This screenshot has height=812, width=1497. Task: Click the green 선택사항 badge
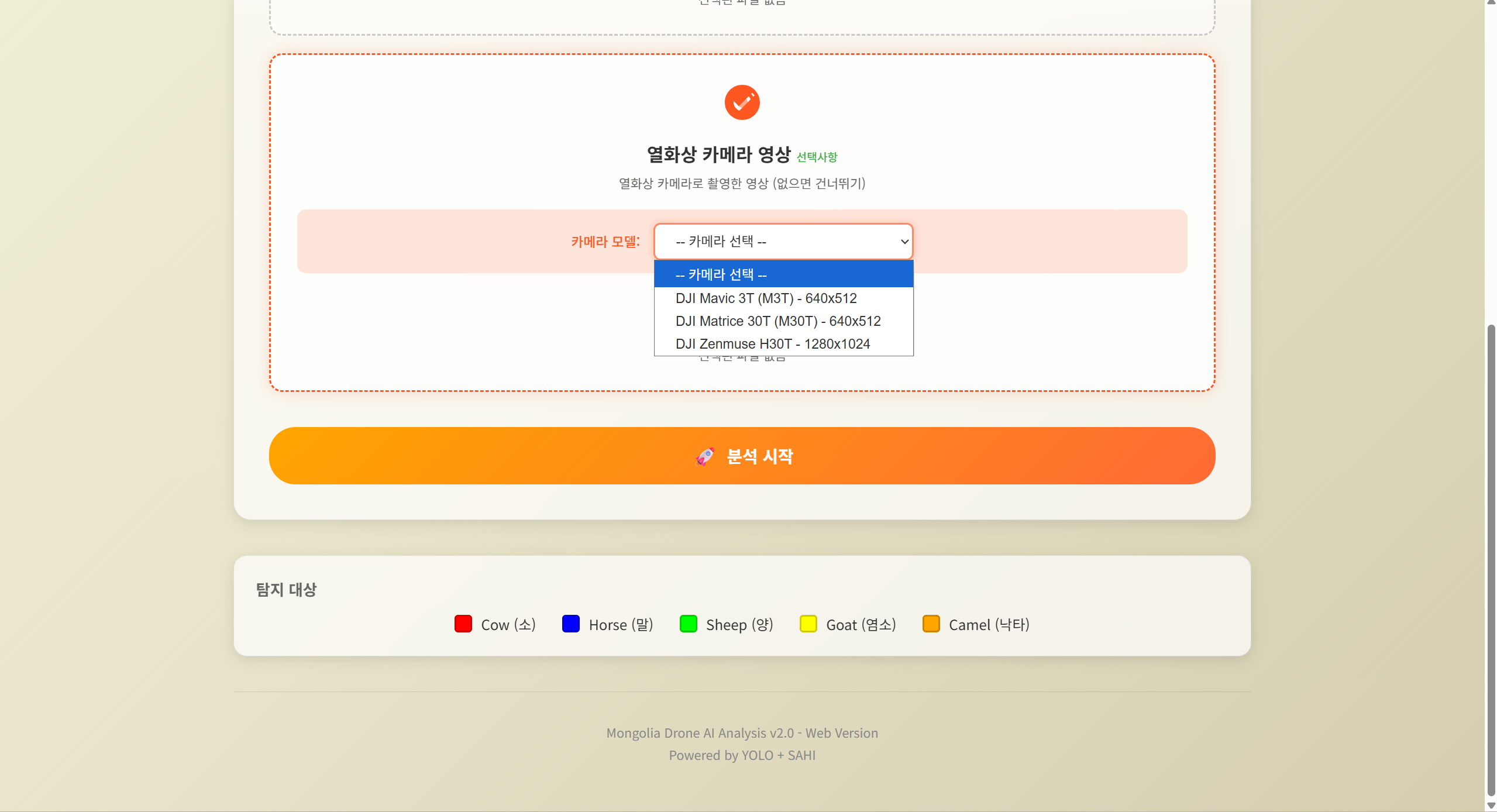(x=817, y=157)
